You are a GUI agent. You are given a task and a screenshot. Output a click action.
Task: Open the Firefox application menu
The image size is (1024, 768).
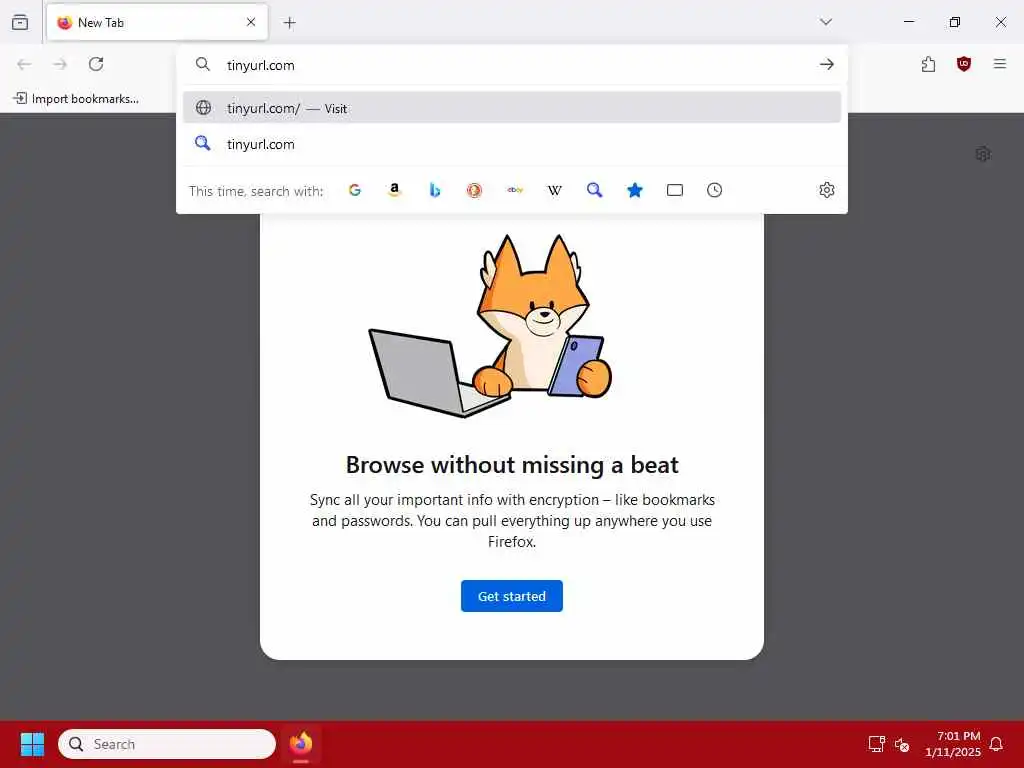click(999, 64)
